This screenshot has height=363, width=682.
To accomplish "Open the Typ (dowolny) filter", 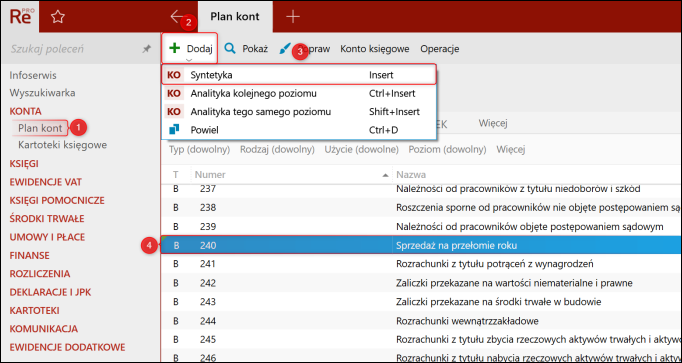I will tap(199, 150).
